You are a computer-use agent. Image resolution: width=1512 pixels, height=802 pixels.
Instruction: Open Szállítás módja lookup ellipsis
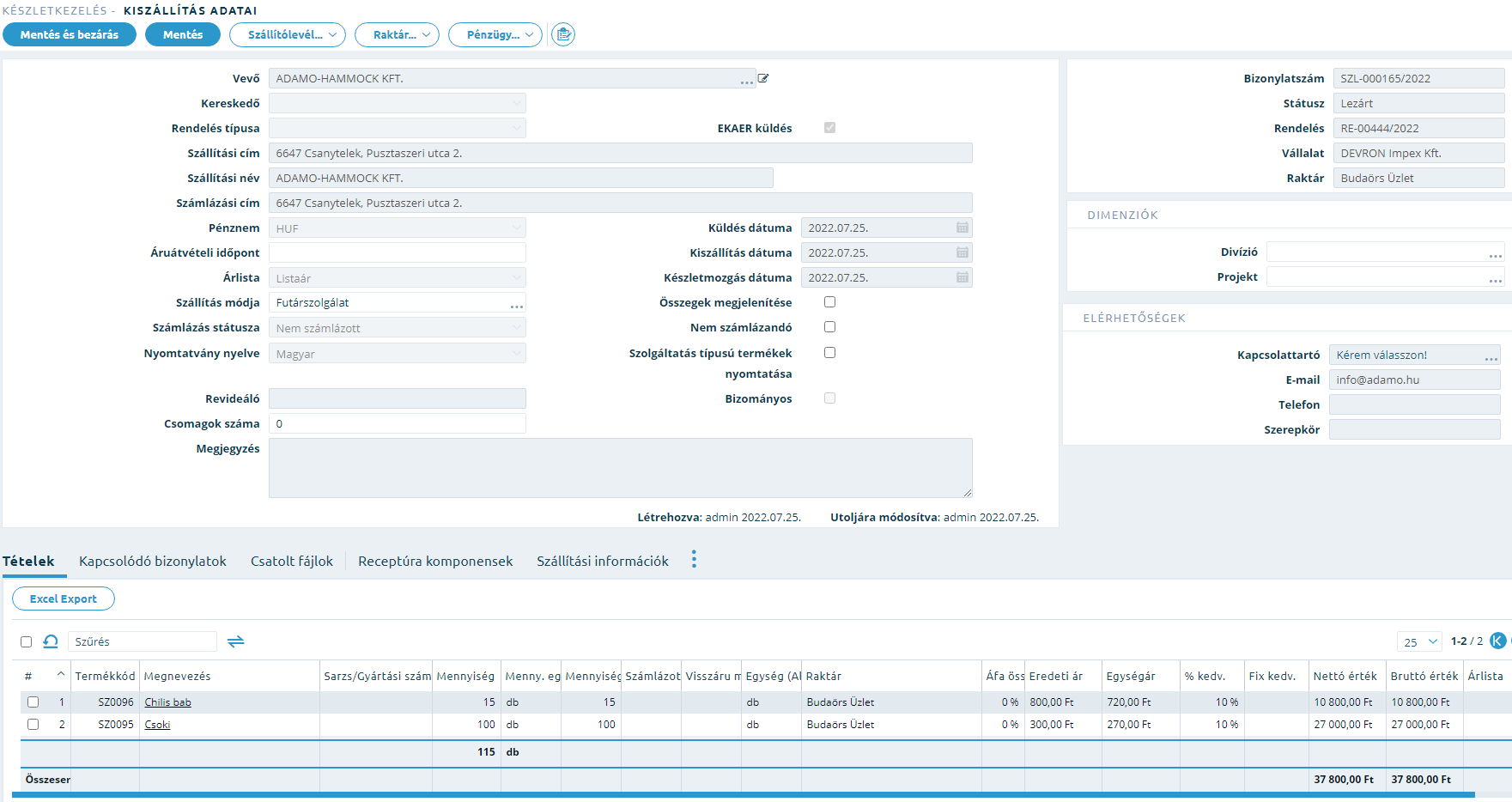click(517, 305)
